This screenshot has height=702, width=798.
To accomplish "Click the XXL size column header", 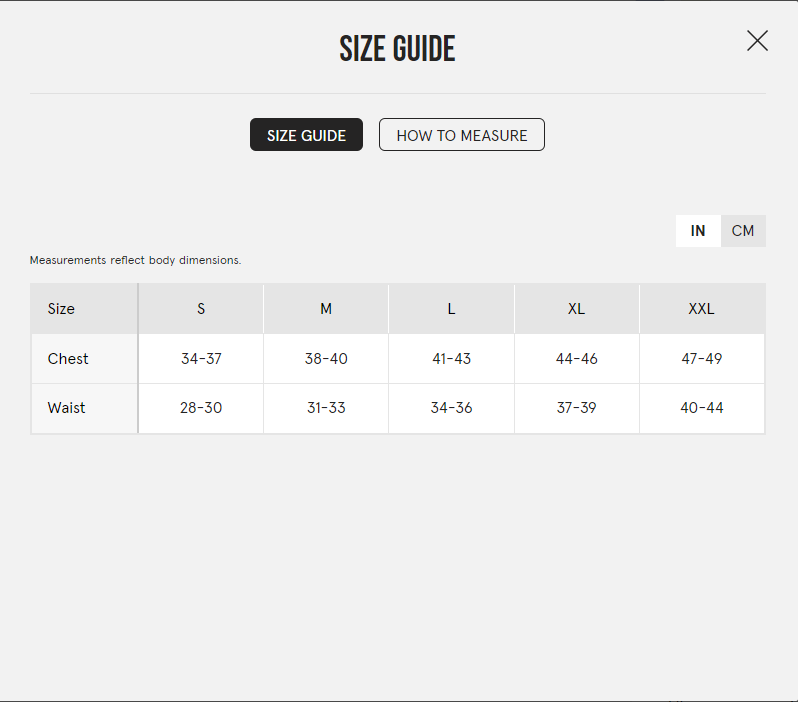I will pos(701,309).
